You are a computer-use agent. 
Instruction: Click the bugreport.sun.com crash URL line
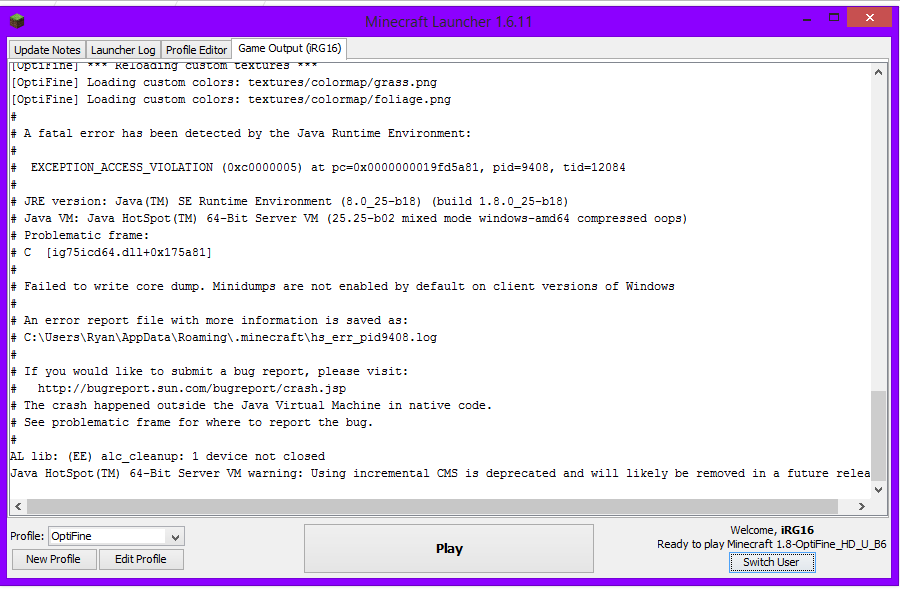179,389
